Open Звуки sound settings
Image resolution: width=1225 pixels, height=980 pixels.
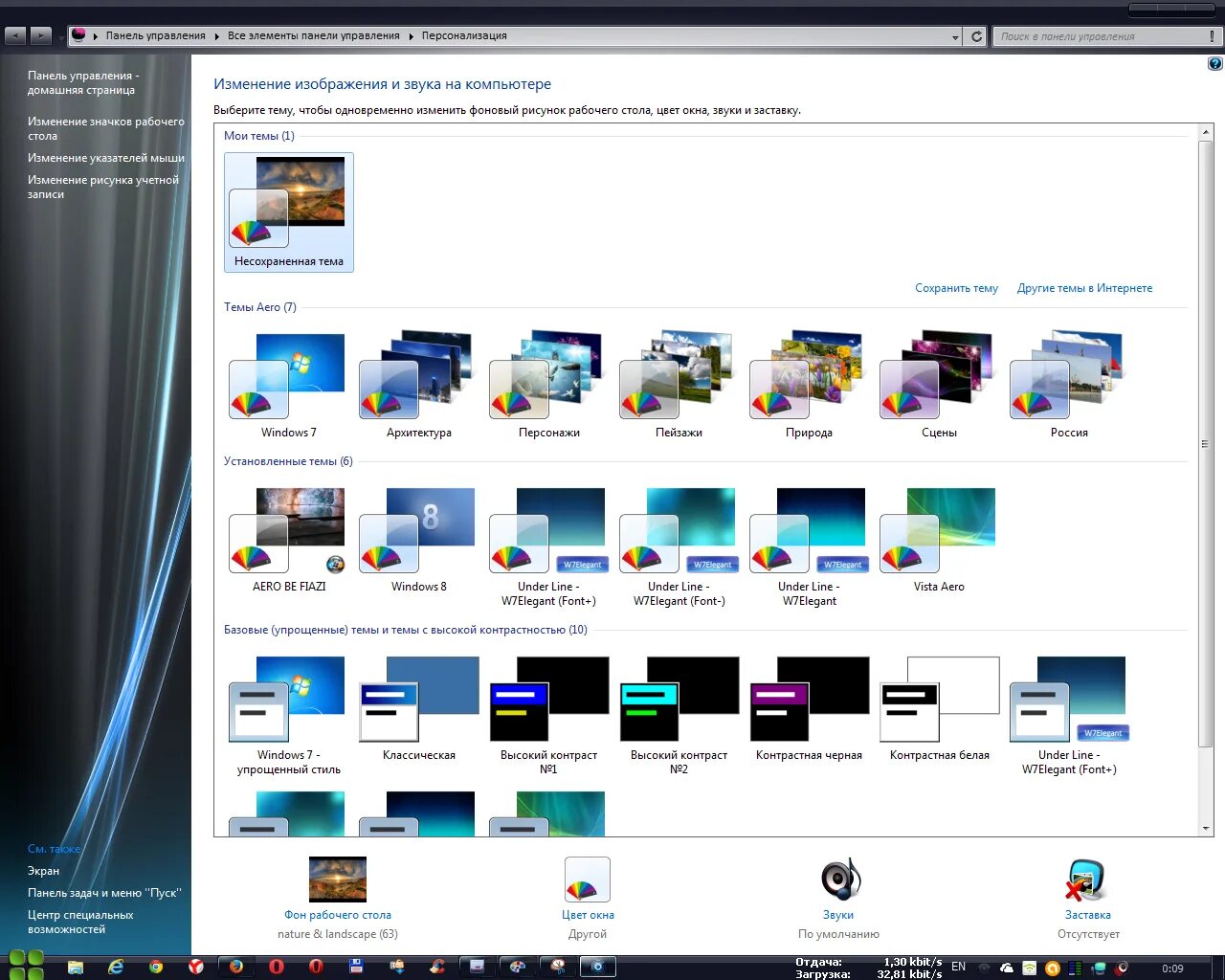pyautogui.click(x=838, y=915)
